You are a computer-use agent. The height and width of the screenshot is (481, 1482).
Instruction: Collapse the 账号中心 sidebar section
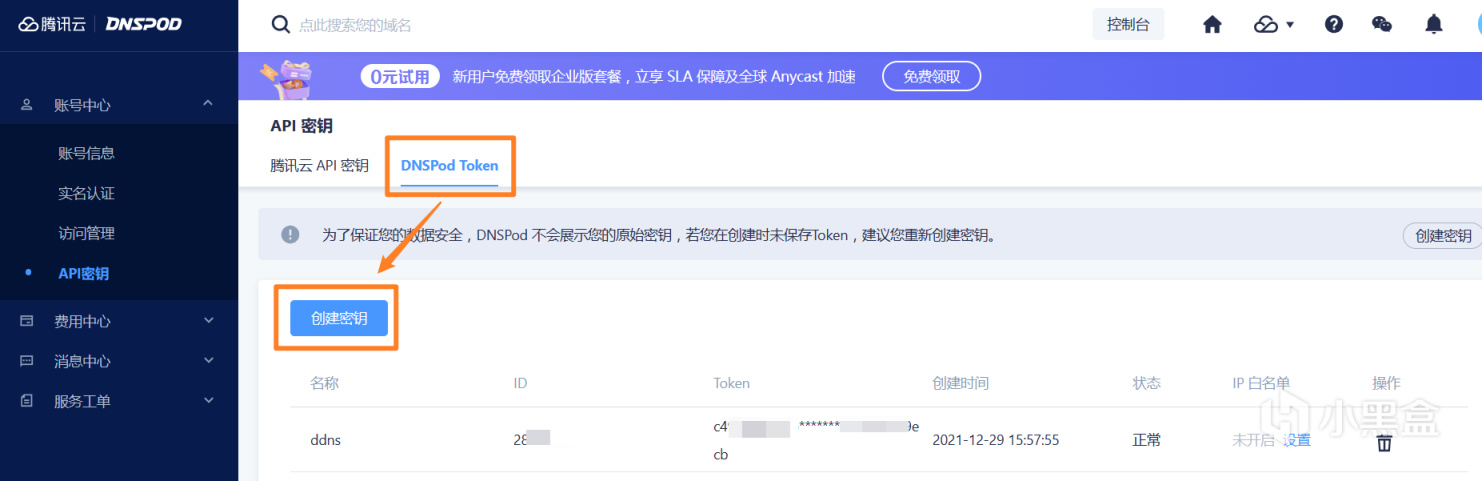208,104
